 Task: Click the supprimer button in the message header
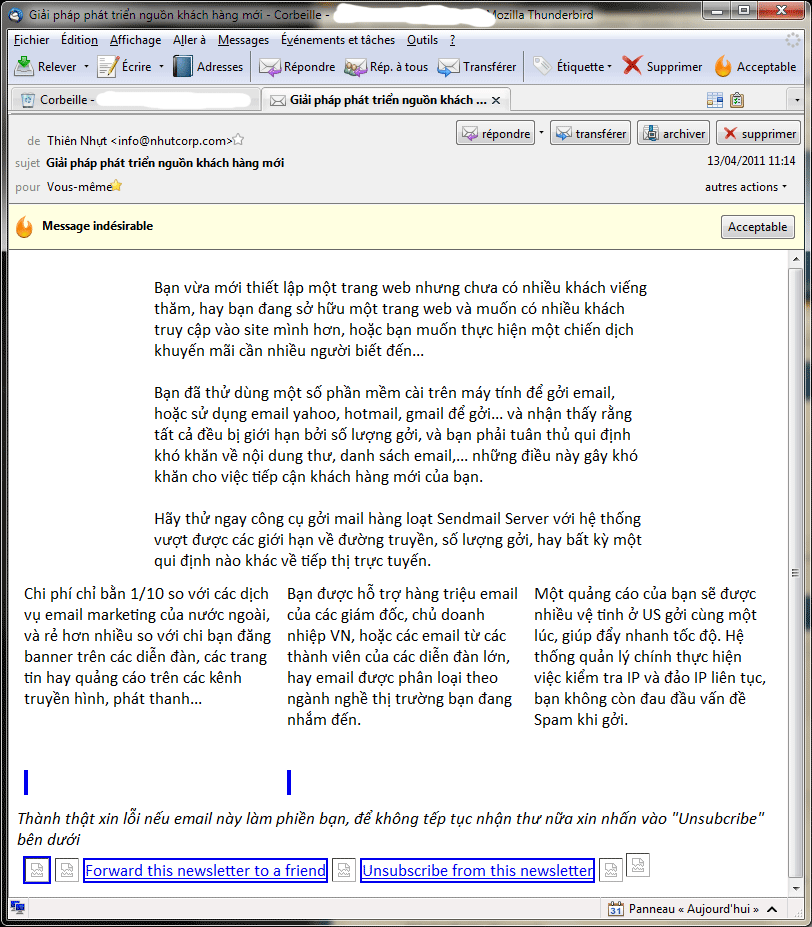758,133
